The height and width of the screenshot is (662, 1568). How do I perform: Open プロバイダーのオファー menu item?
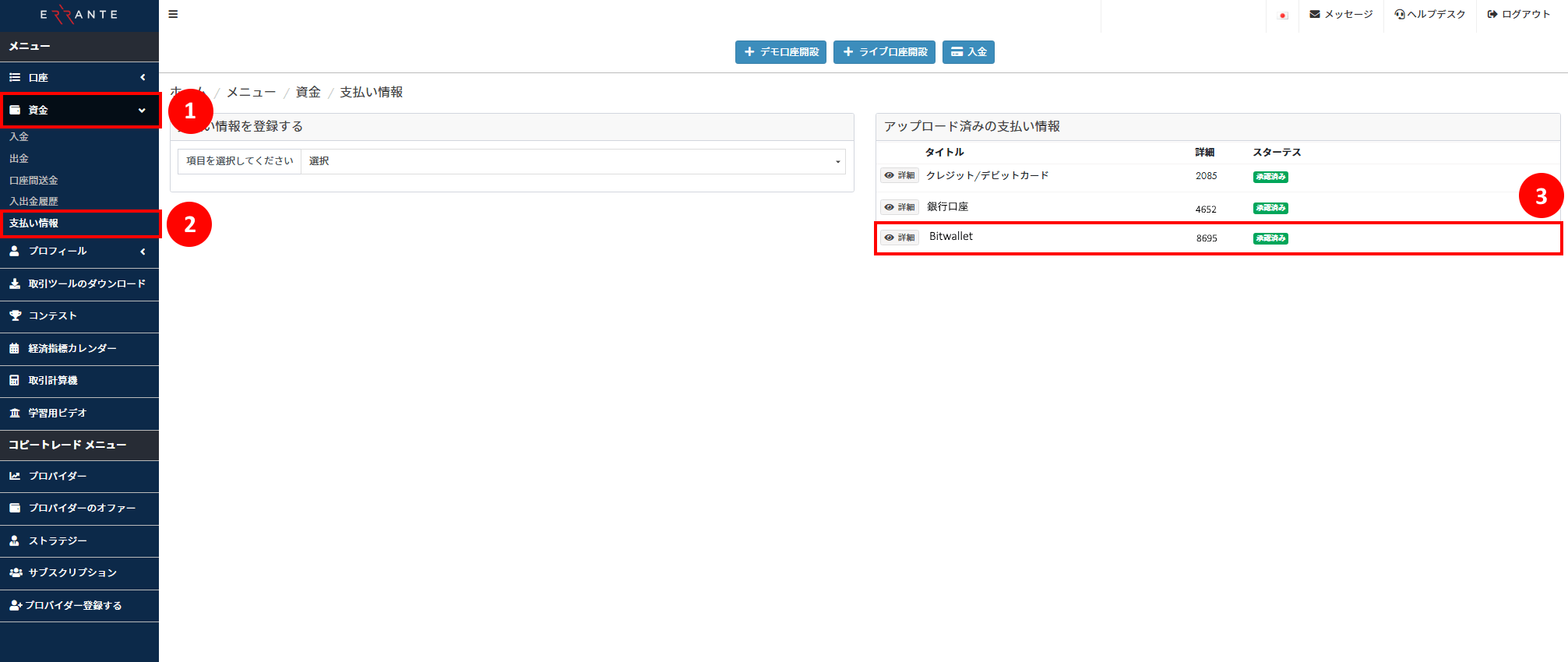click(x=79, y=509)
